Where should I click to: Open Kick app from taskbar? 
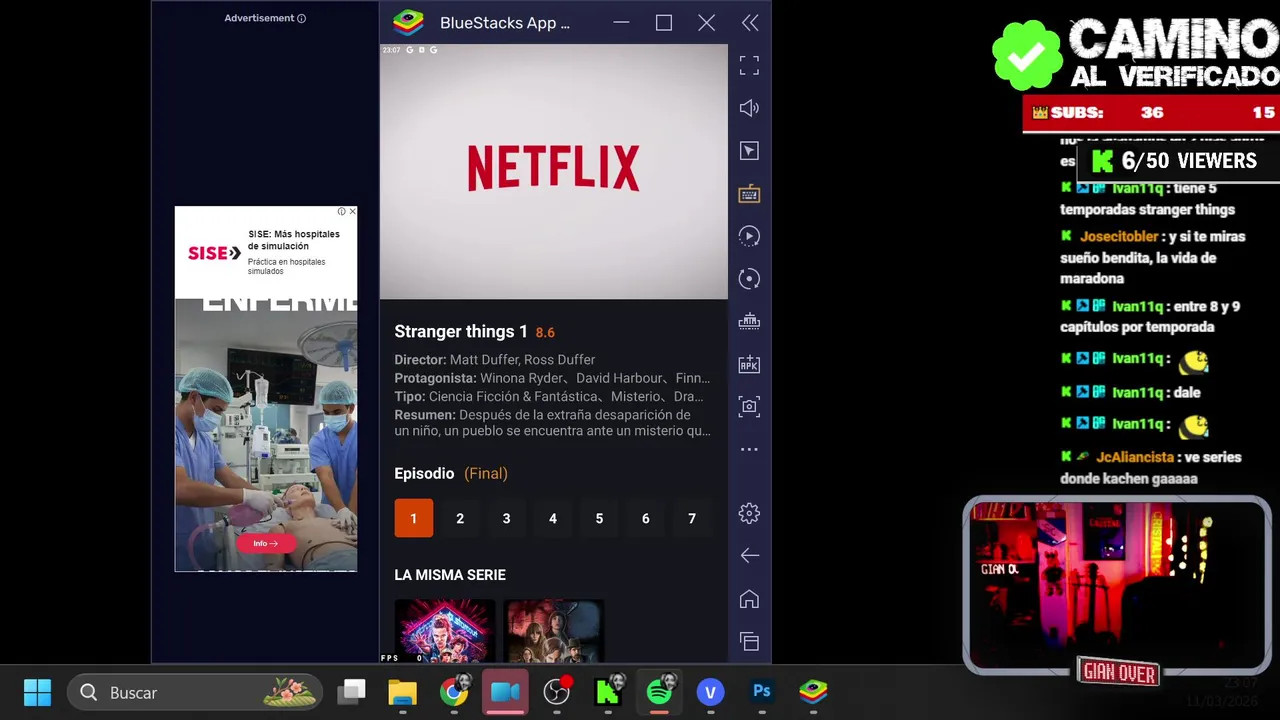(608, 692)
